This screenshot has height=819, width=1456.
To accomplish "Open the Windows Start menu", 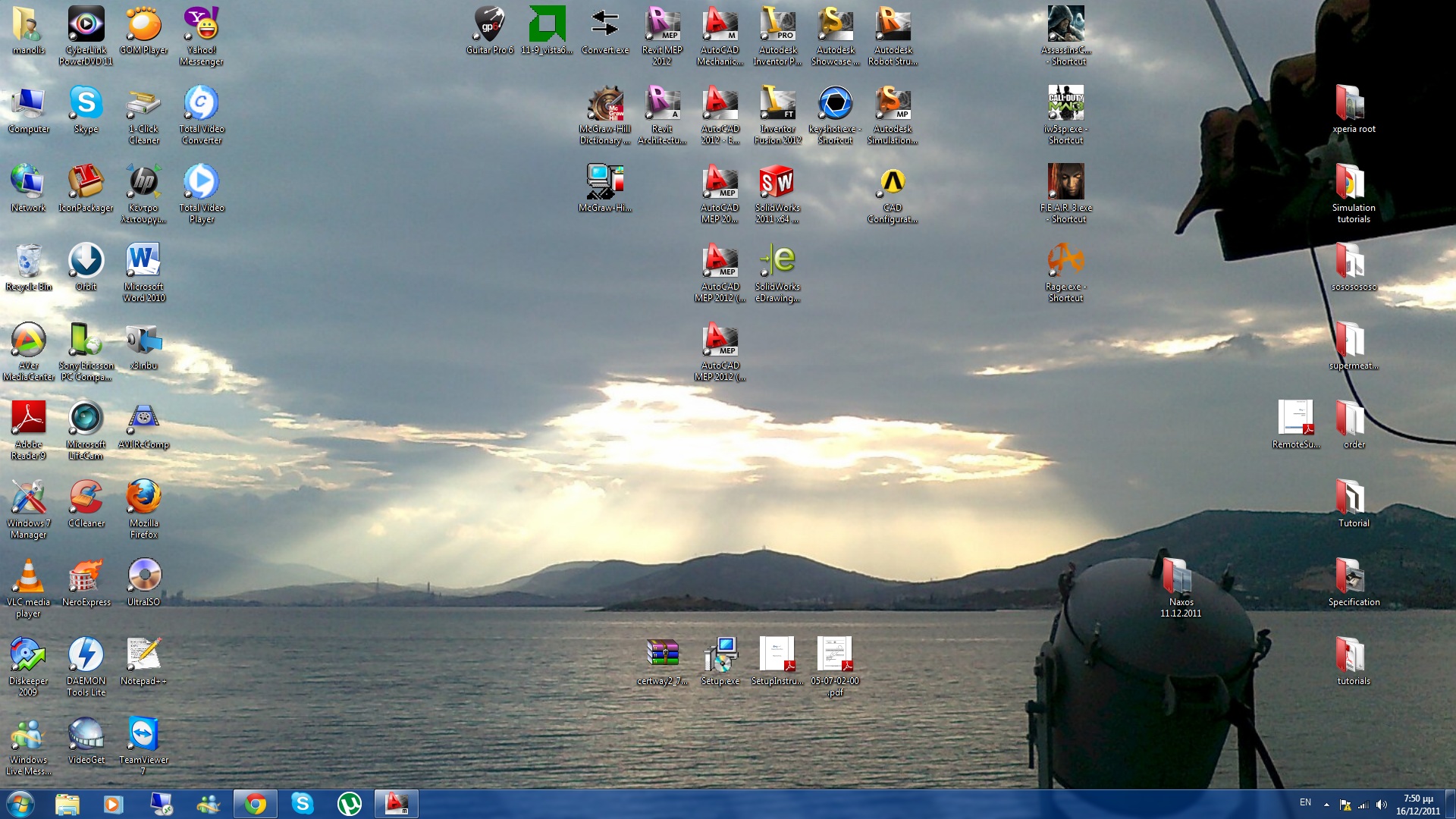I will pos(20,804).
